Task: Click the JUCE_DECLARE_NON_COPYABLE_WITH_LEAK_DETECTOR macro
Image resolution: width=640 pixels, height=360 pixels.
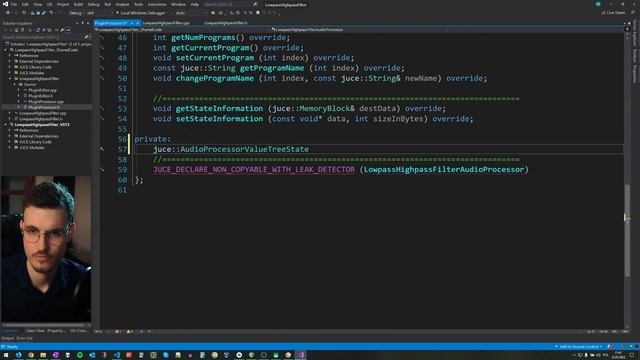Action: (254, 169)
